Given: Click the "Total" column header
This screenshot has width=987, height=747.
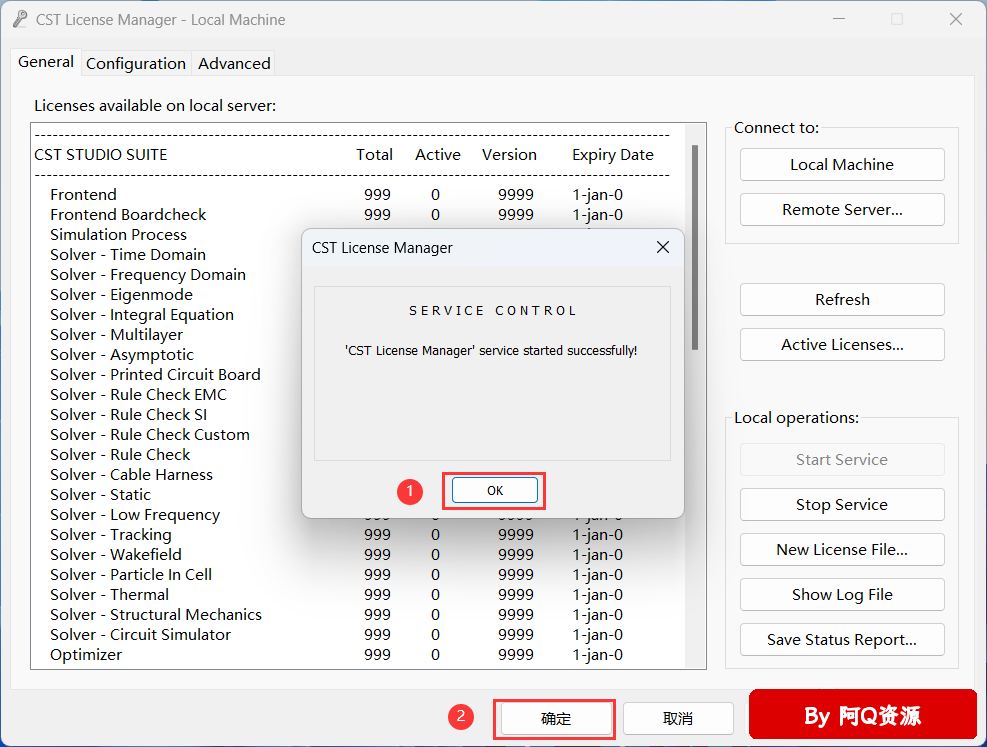Looking at the screenshot, I should pos(375,155).
